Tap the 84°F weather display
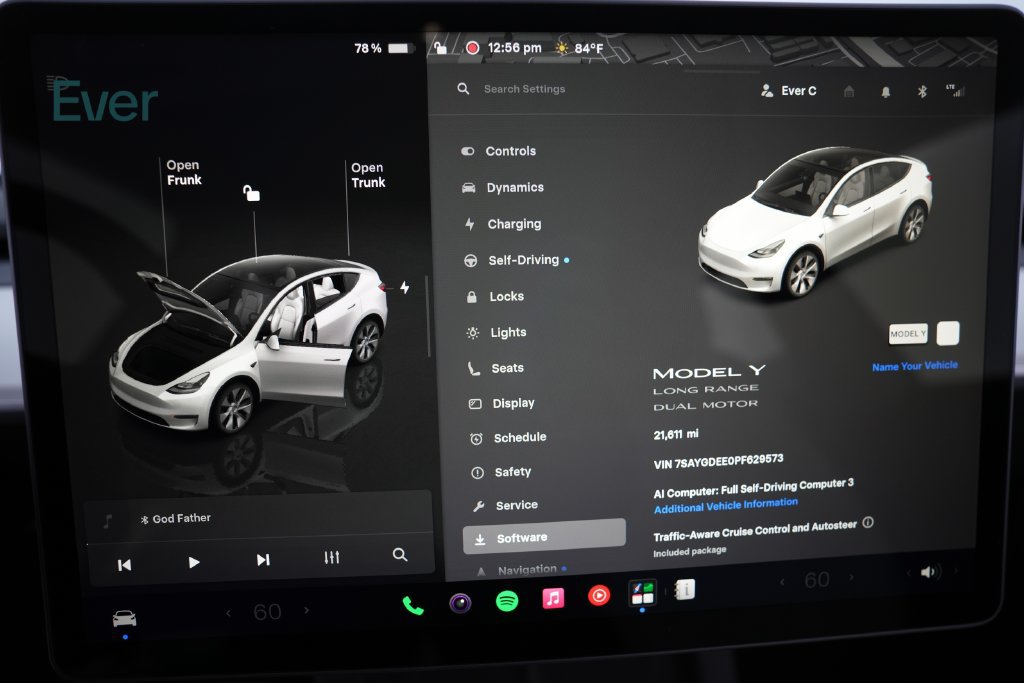 pos(579,48)
